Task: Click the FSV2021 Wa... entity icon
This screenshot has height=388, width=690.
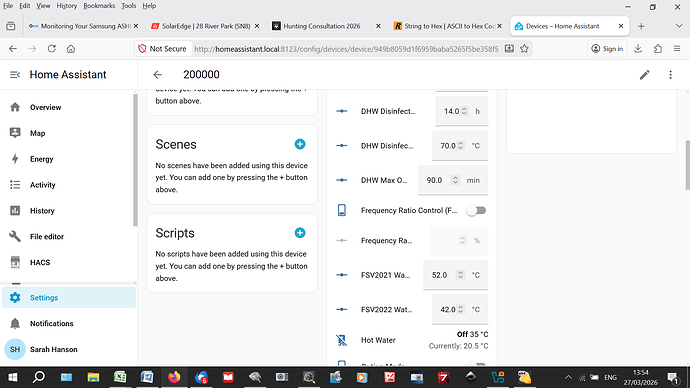Action: point(341,275)
